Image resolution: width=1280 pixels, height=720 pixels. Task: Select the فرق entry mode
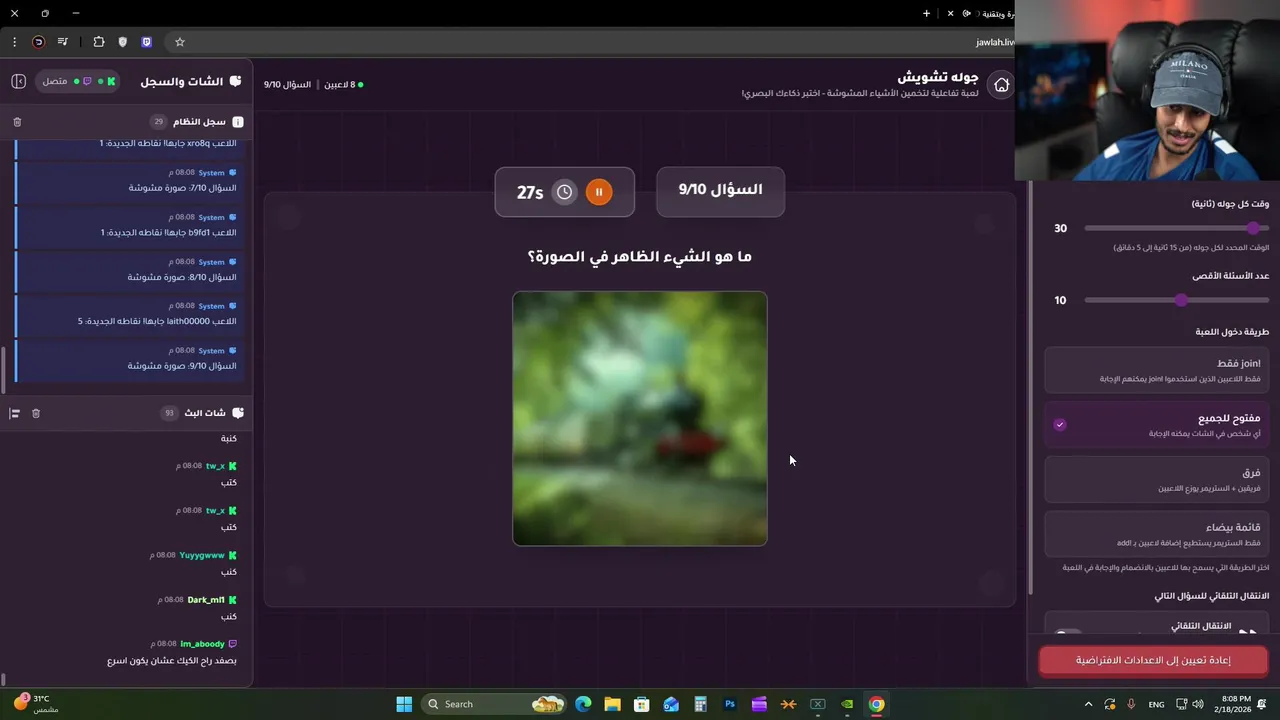(x=1156, y=479)
